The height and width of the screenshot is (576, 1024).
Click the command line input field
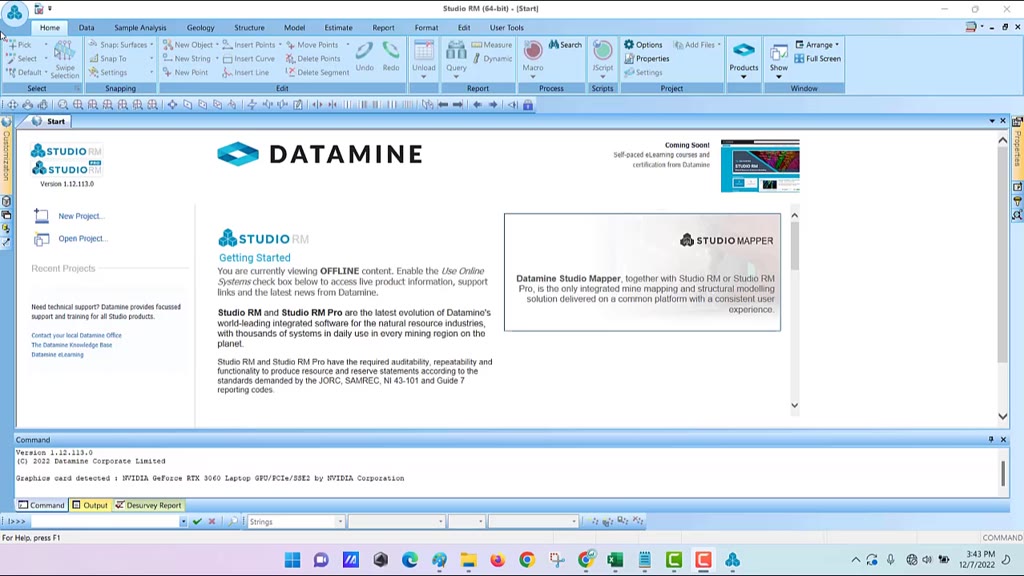point(104,521)
